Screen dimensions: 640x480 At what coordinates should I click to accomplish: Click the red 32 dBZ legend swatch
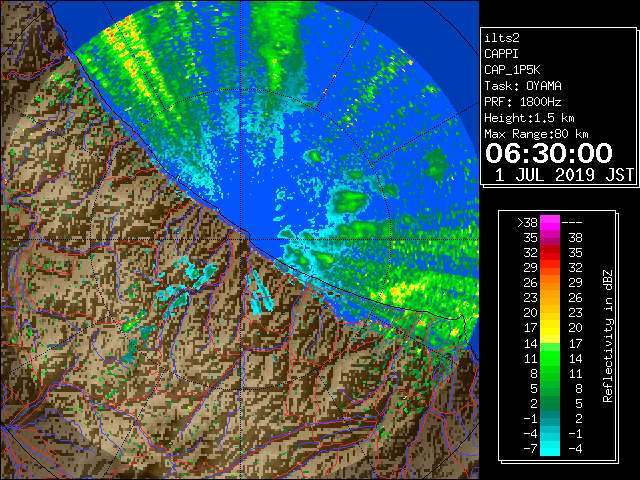pos(550,253)
